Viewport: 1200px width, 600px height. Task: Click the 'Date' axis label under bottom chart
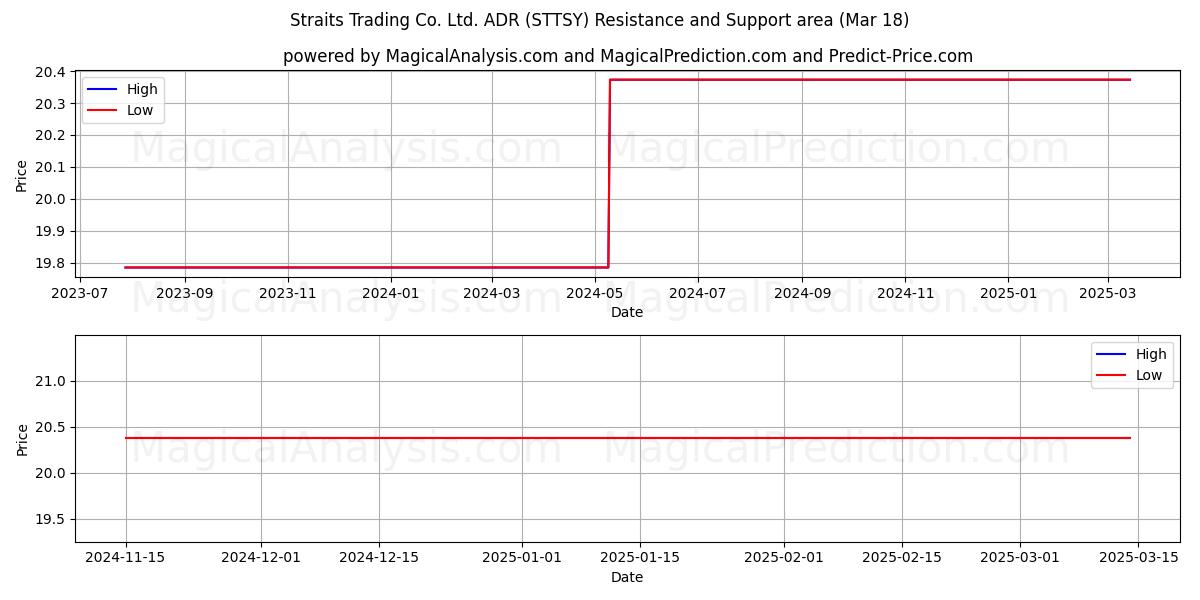627,577
